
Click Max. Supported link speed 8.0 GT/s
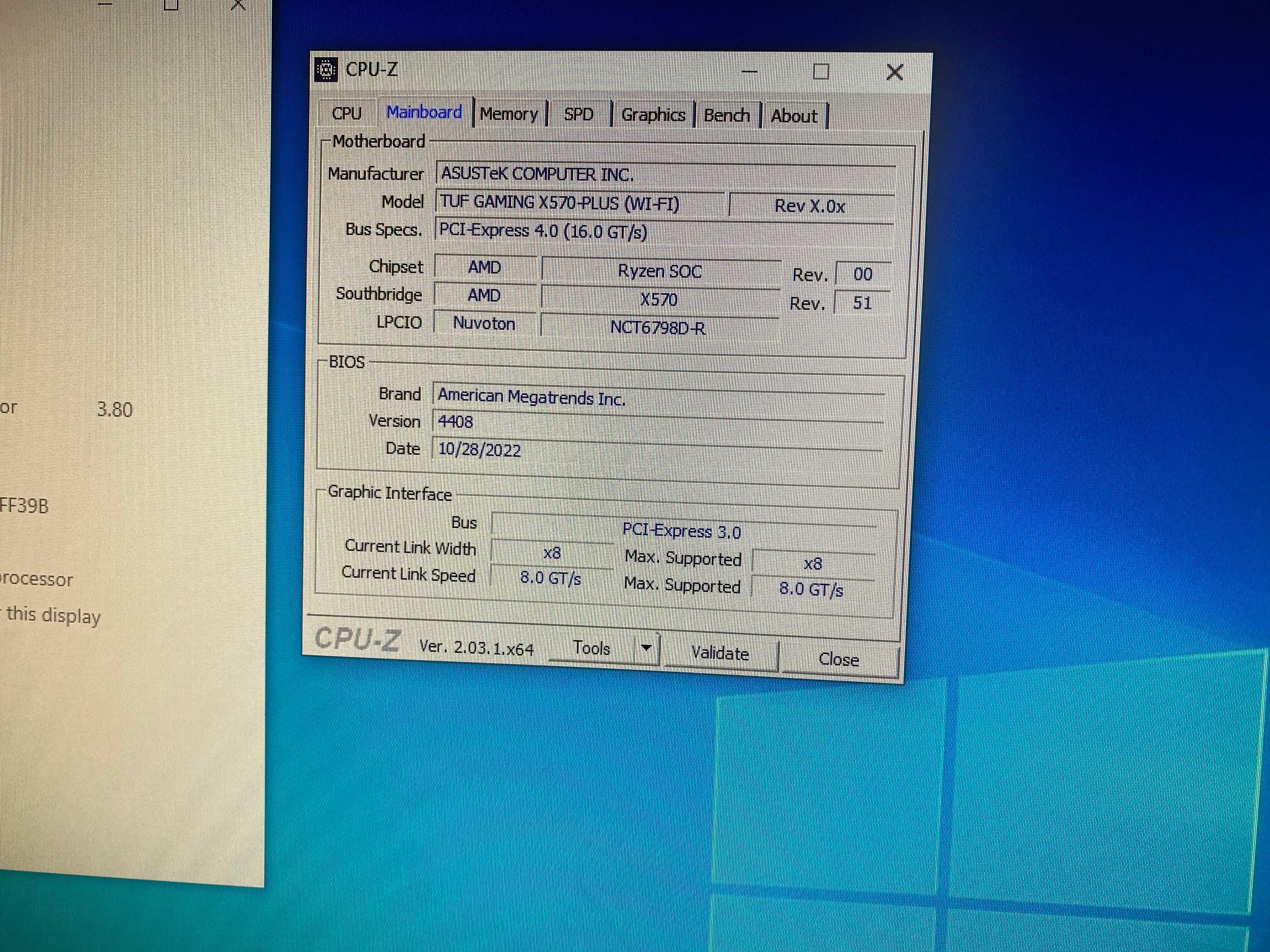812,589
